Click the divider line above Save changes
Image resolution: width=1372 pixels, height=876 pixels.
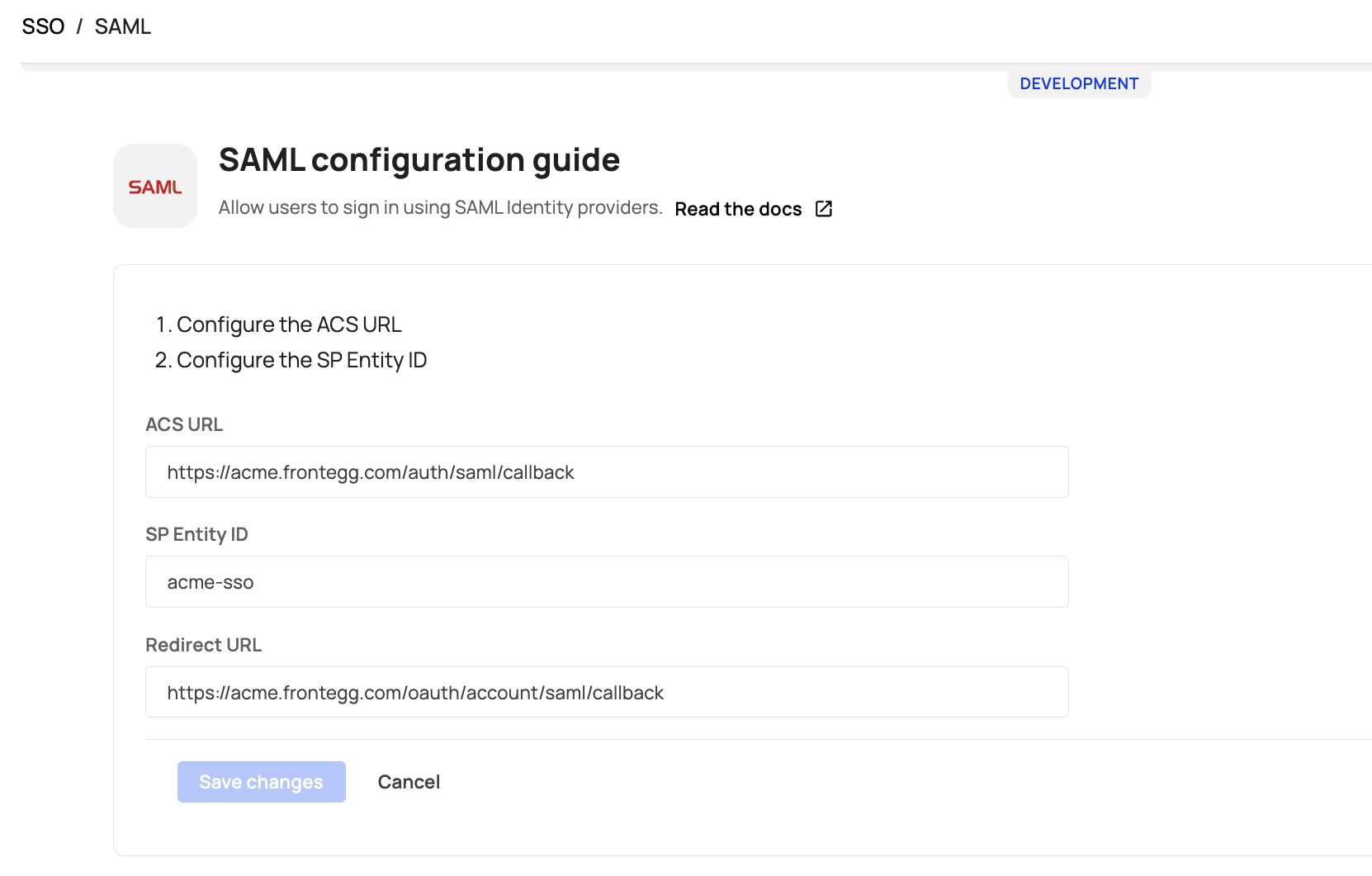(x=743, y=740)
